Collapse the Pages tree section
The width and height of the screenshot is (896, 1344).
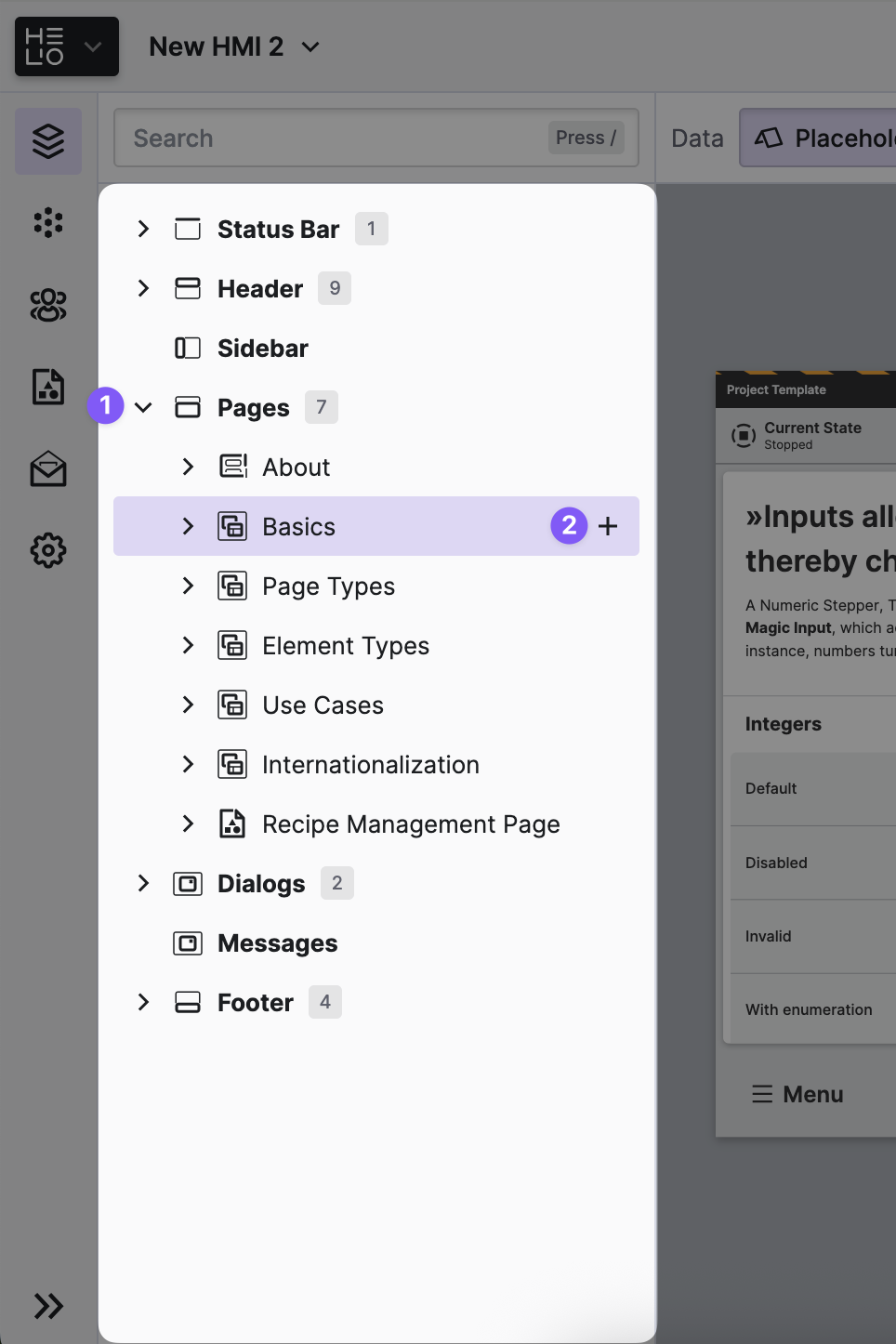click(143, 407)
